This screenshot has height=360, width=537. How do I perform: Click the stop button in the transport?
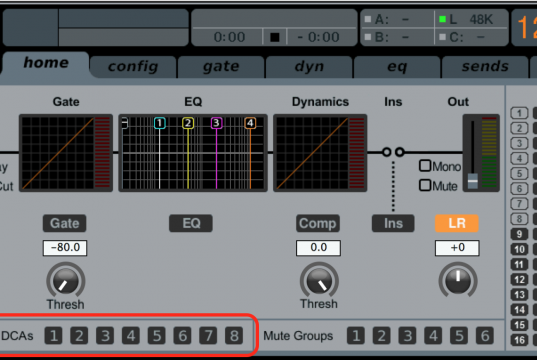coord(275,37)
